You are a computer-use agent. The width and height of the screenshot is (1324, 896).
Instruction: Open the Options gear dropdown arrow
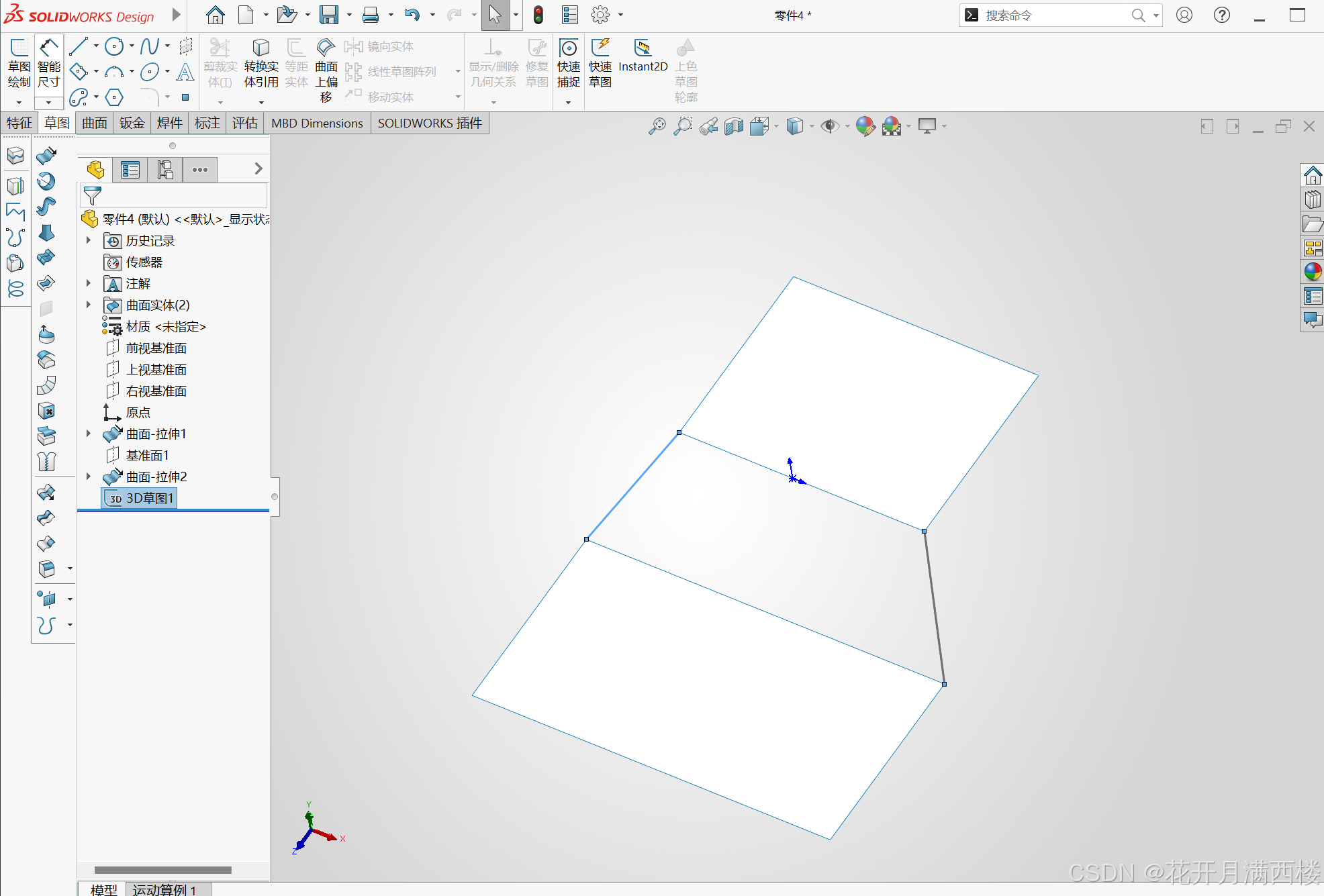point(620,15)
